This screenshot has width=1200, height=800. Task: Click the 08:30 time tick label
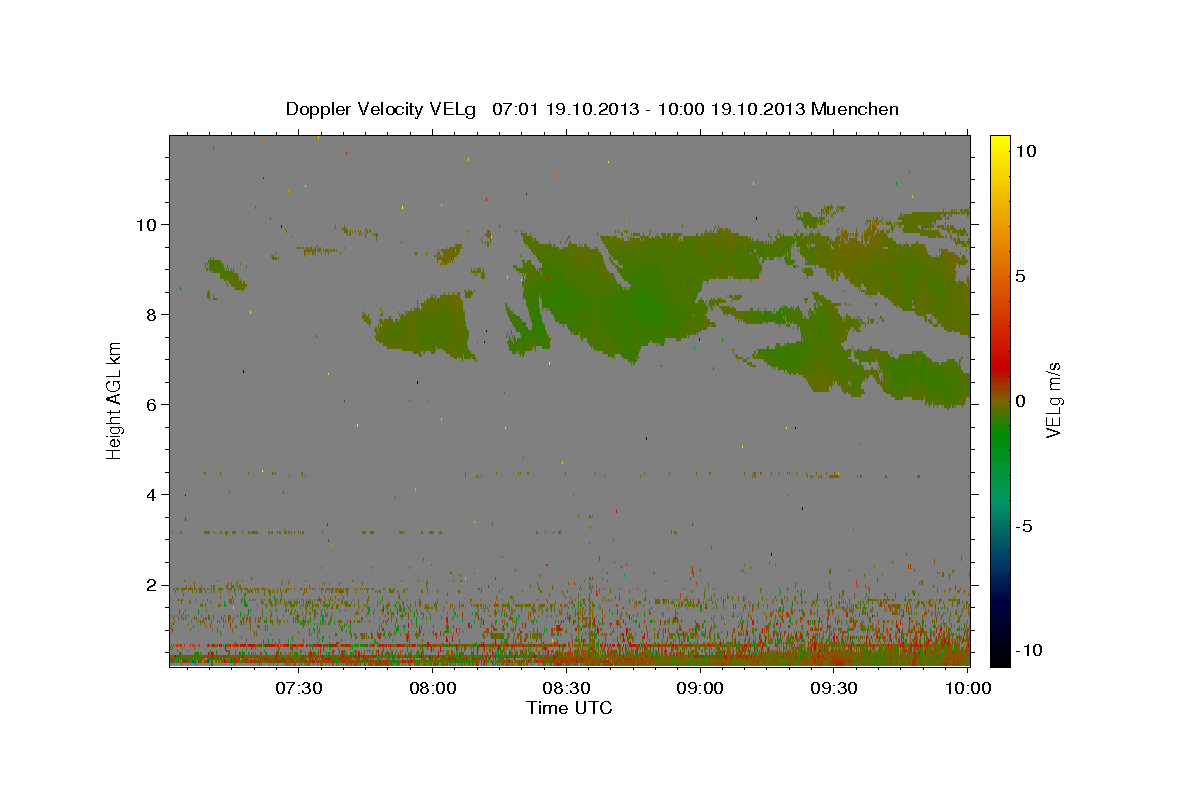[566, 688]
